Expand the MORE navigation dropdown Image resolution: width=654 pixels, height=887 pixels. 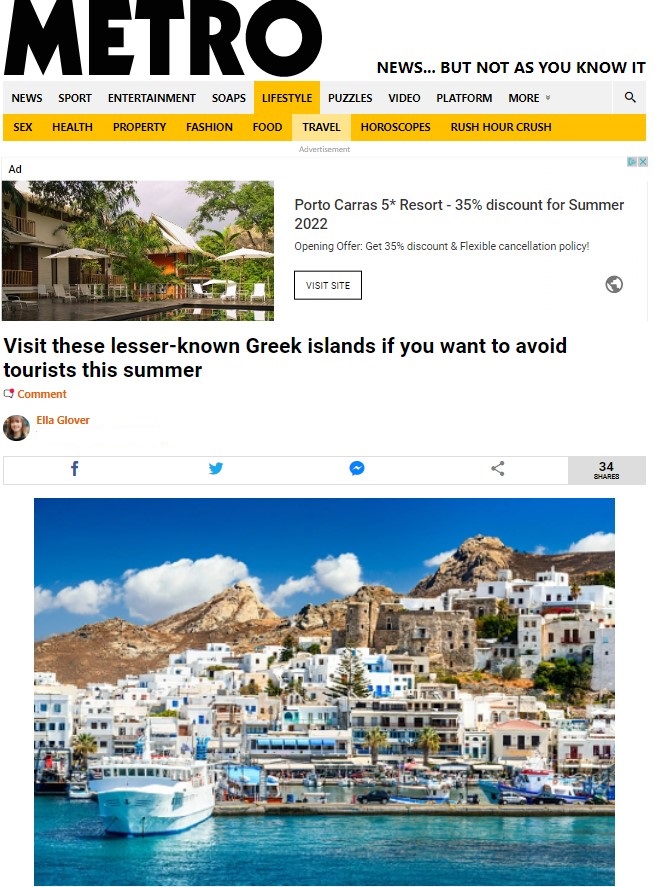[529, 98]
